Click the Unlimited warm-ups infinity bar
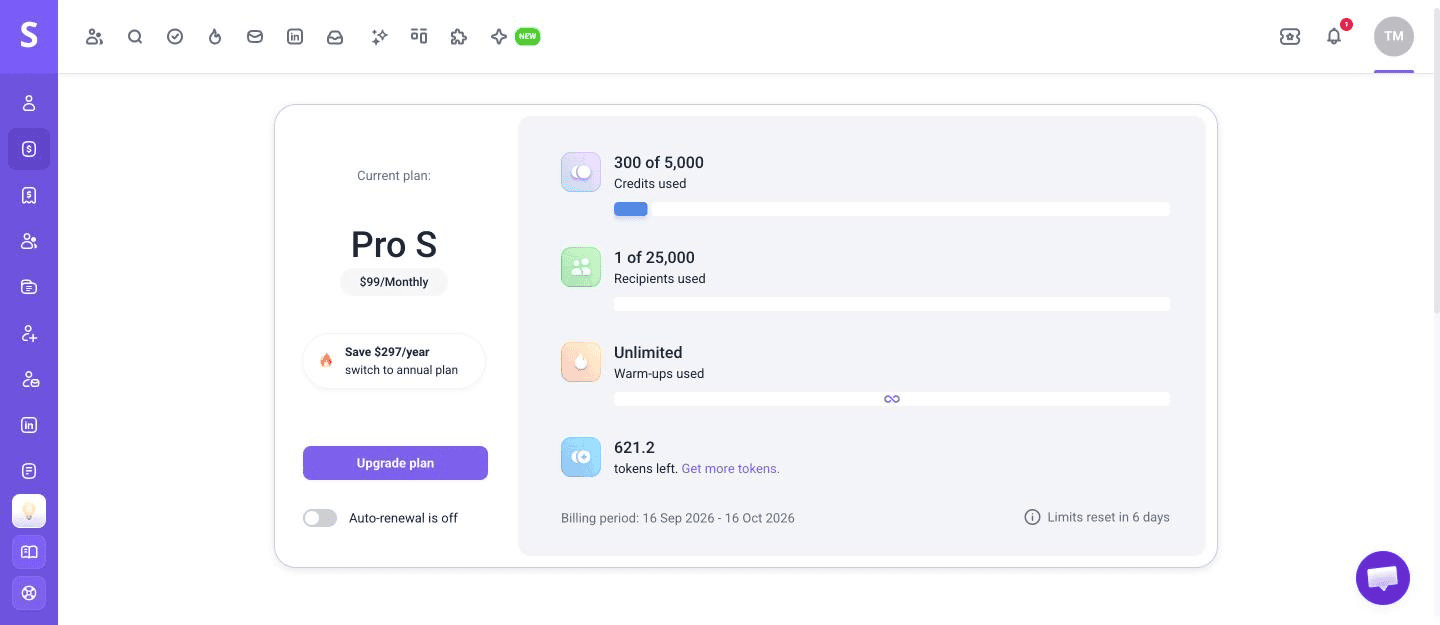The width and height of the screenshot is (1440, 625). [x=892, y=399]
